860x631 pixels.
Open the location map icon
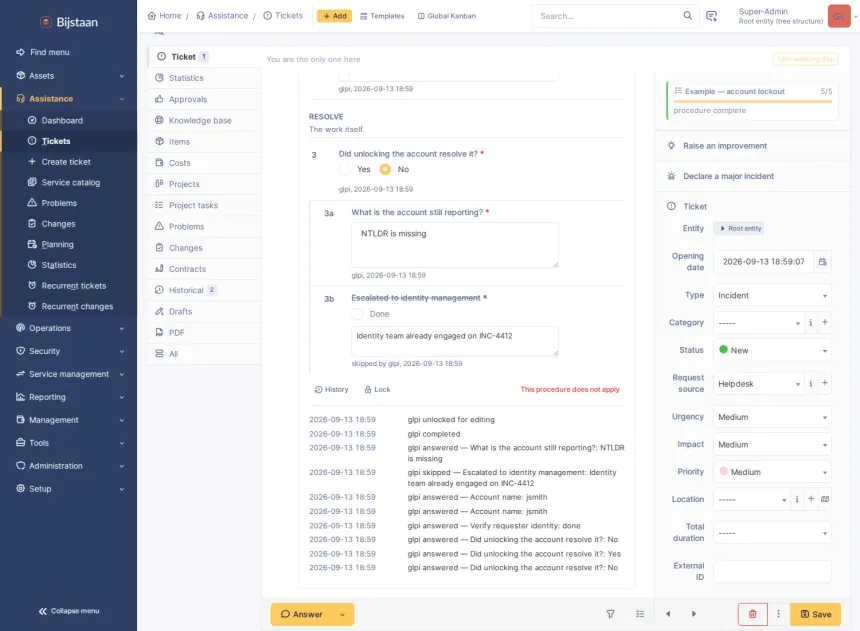click(825, 499)
